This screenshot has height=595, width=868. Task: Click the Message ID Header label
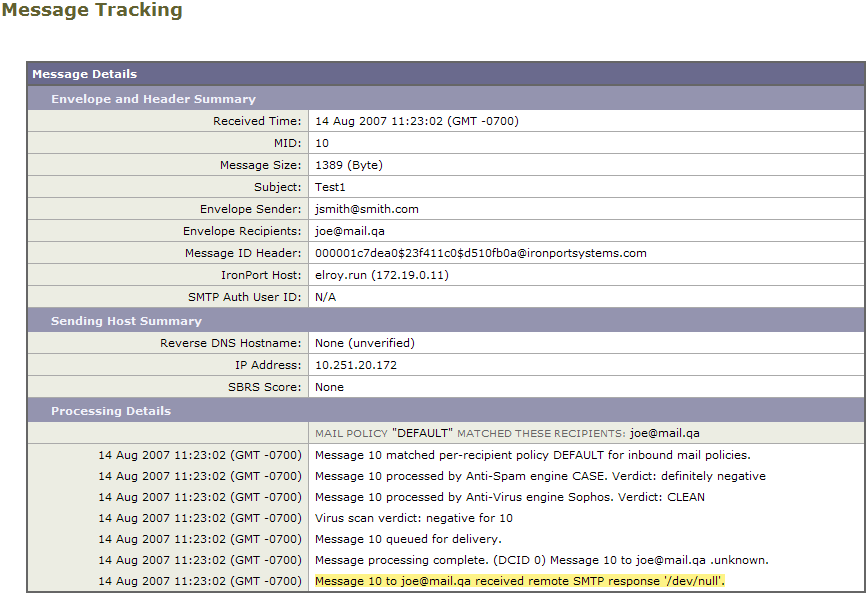pos(243,253)
